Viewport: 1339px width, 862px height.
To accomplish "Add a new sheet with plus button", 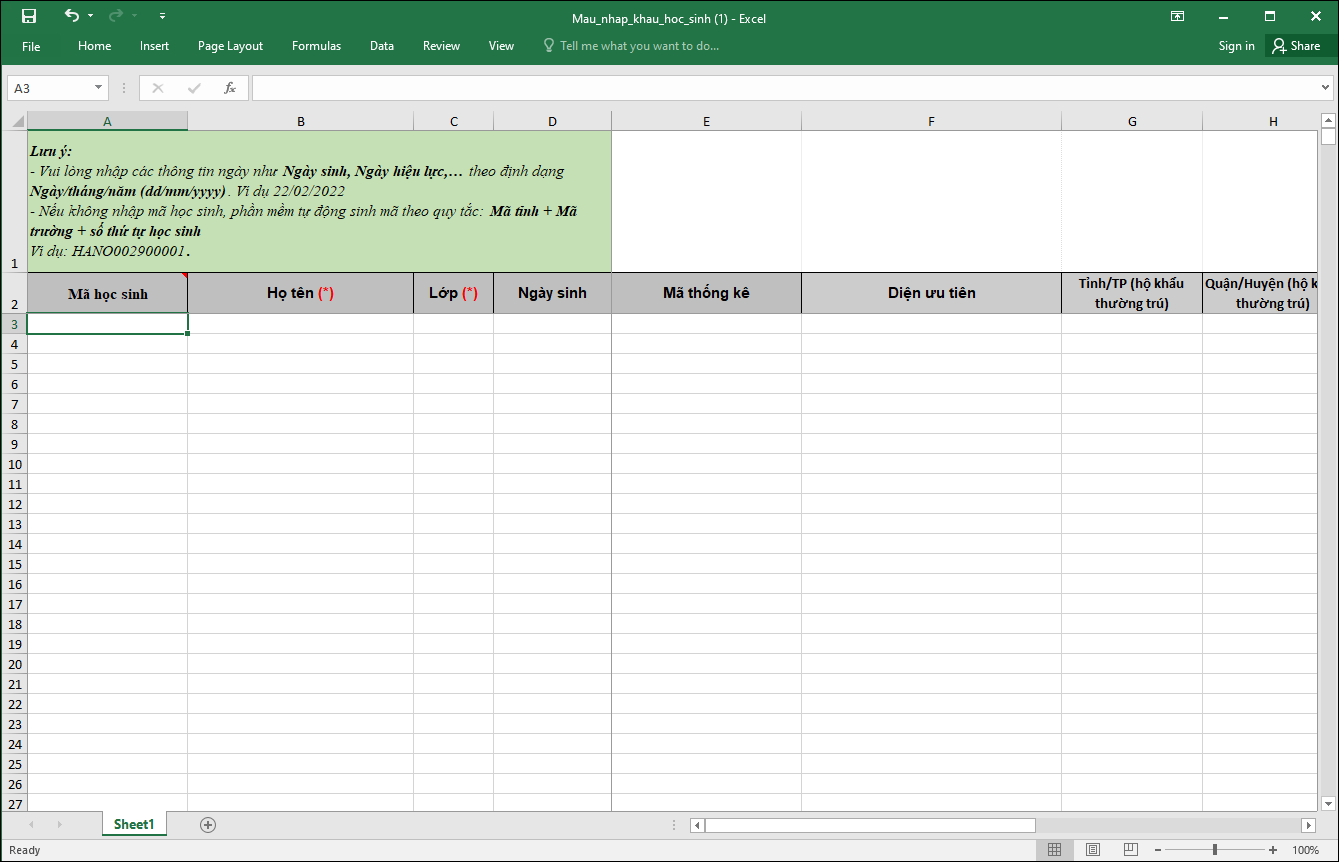I will pos(208,825).
